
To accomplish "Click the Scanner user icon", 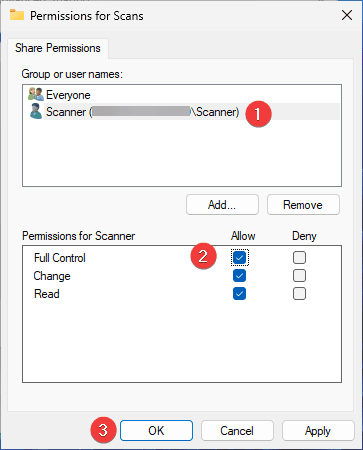I will pos(36,111).
